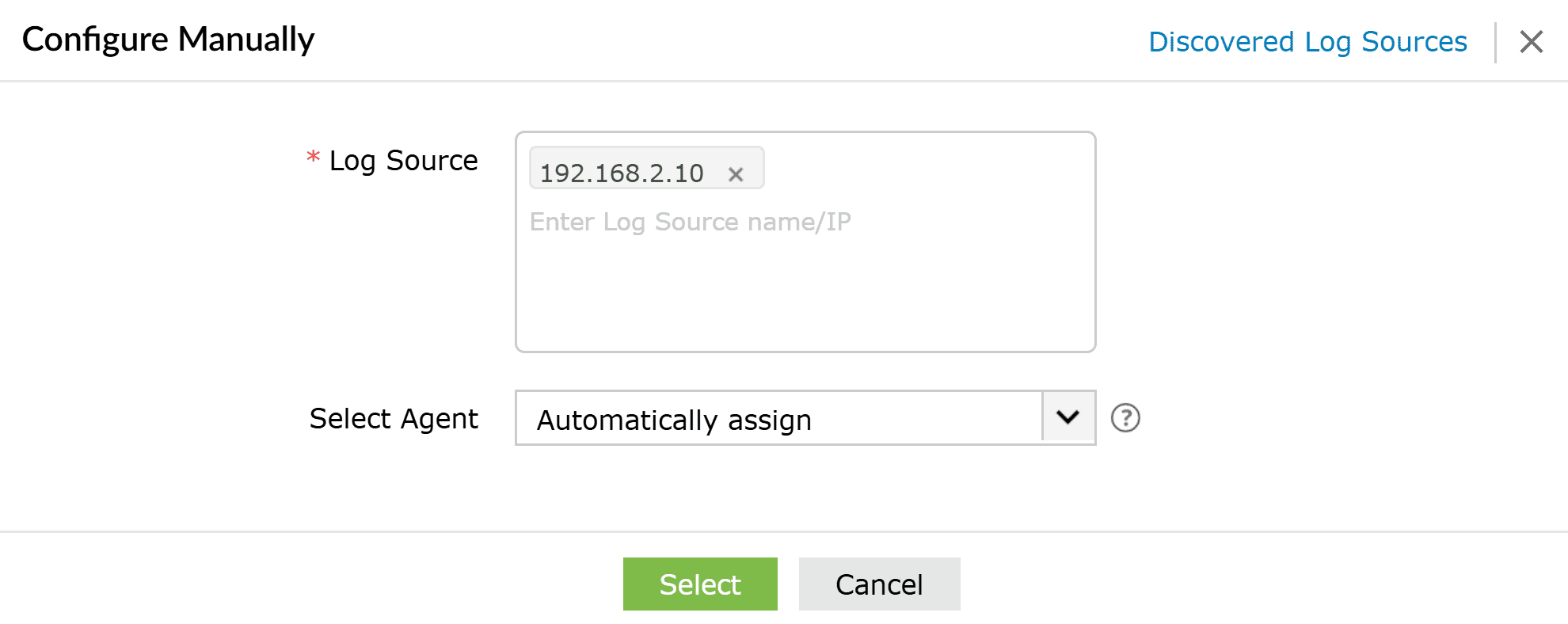This screenshot has height=624, width=1568.
Task: Click the dropdown chevron next to Automatically assign
Action: (1068, 418)
